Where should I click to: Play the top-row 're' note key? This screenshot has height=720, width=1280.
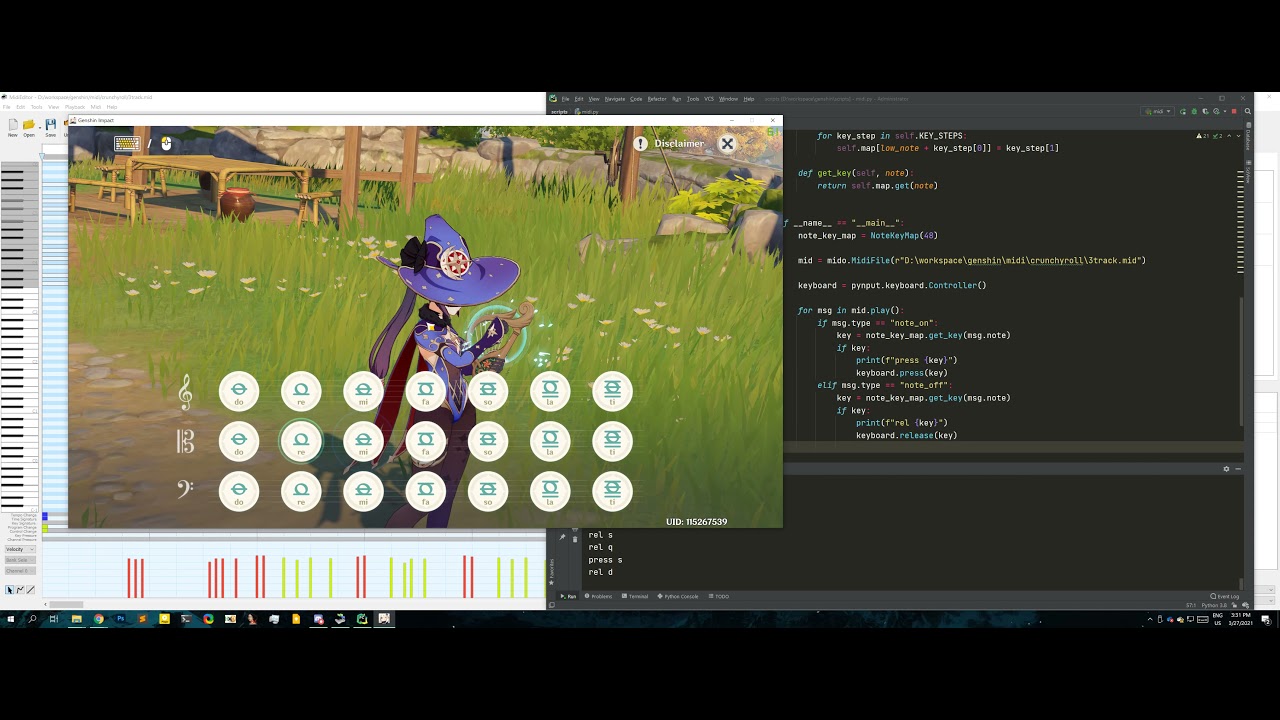tap(301, 391)
